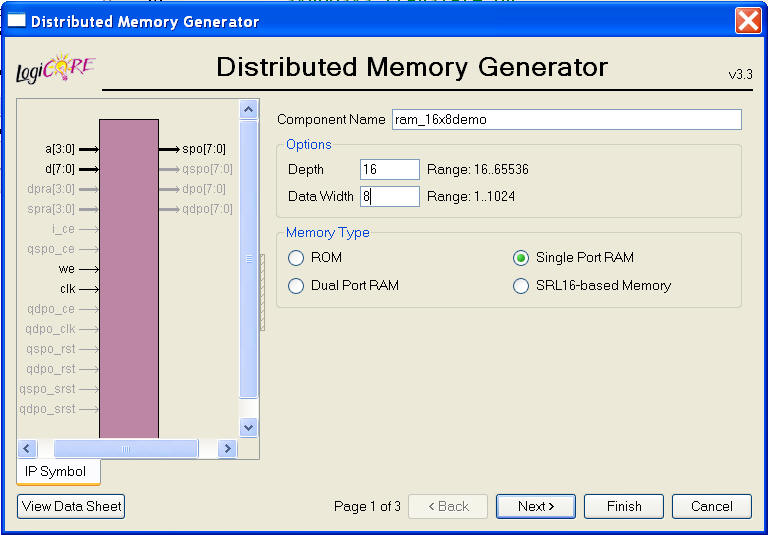Viewport: 768px width, 535px height.
Task: Click the spo[7:0] output port label
Action: click(204, 149)
